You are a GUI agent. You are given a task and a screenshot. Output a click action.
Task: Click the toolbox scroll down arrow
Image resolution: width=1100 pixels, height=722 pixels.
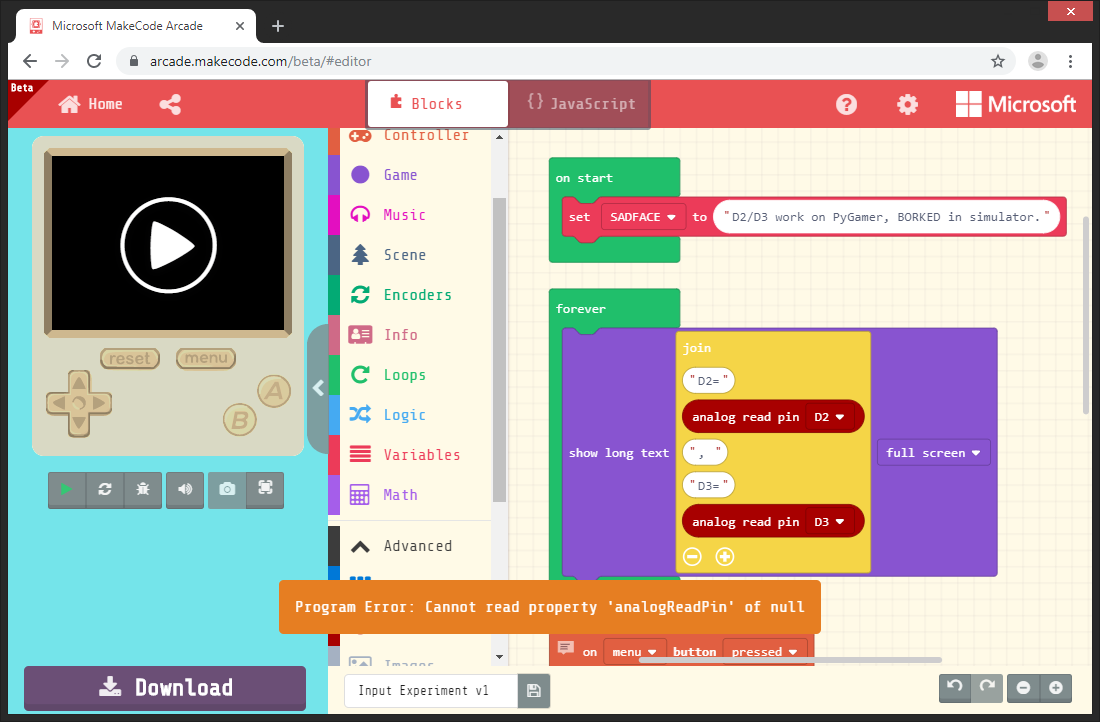[x=499, y=657]
